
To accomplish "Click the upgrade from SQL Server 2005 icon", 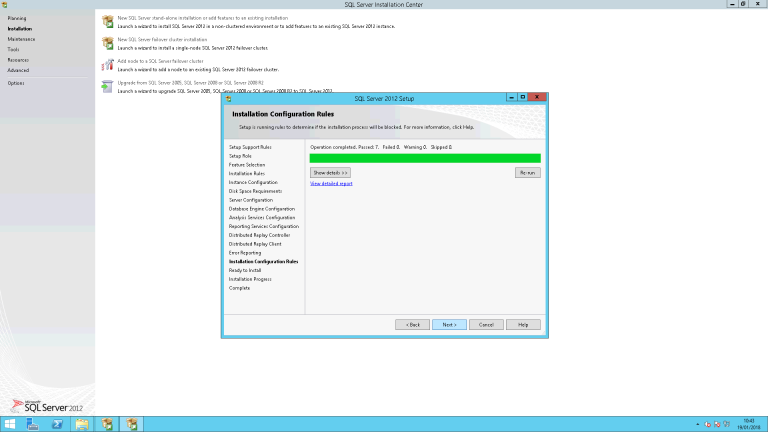I will (x=107, y=86).
